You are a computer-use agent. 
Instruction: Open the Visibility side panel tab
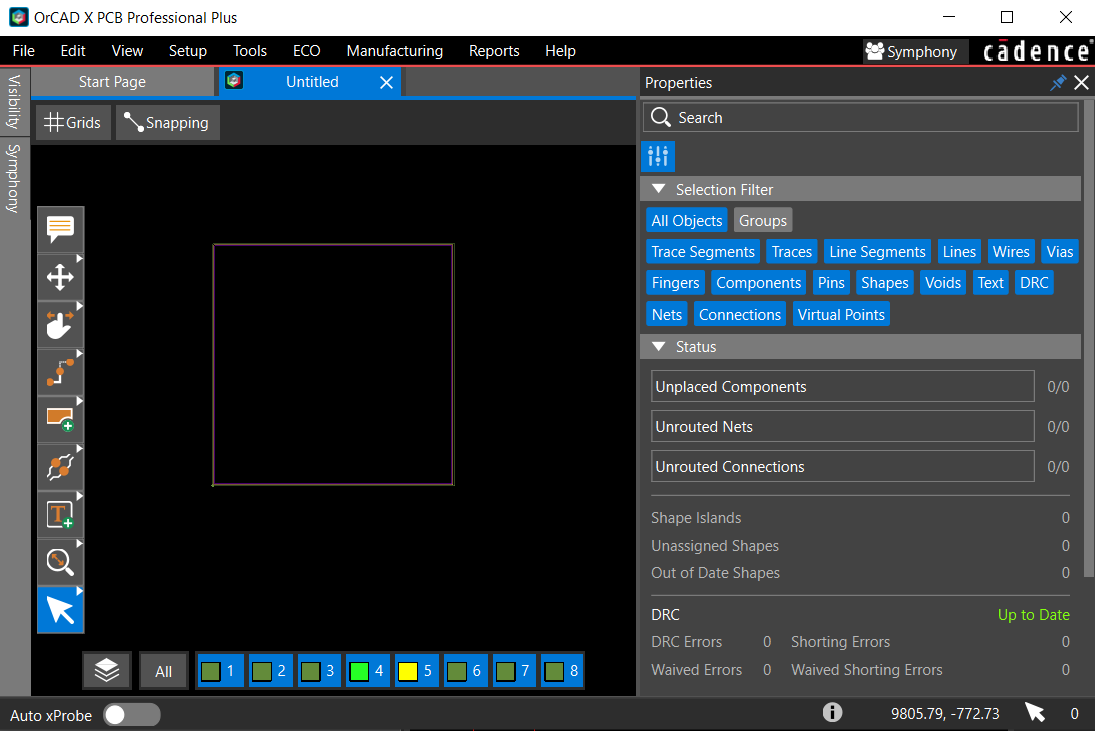tap(14, 102)
